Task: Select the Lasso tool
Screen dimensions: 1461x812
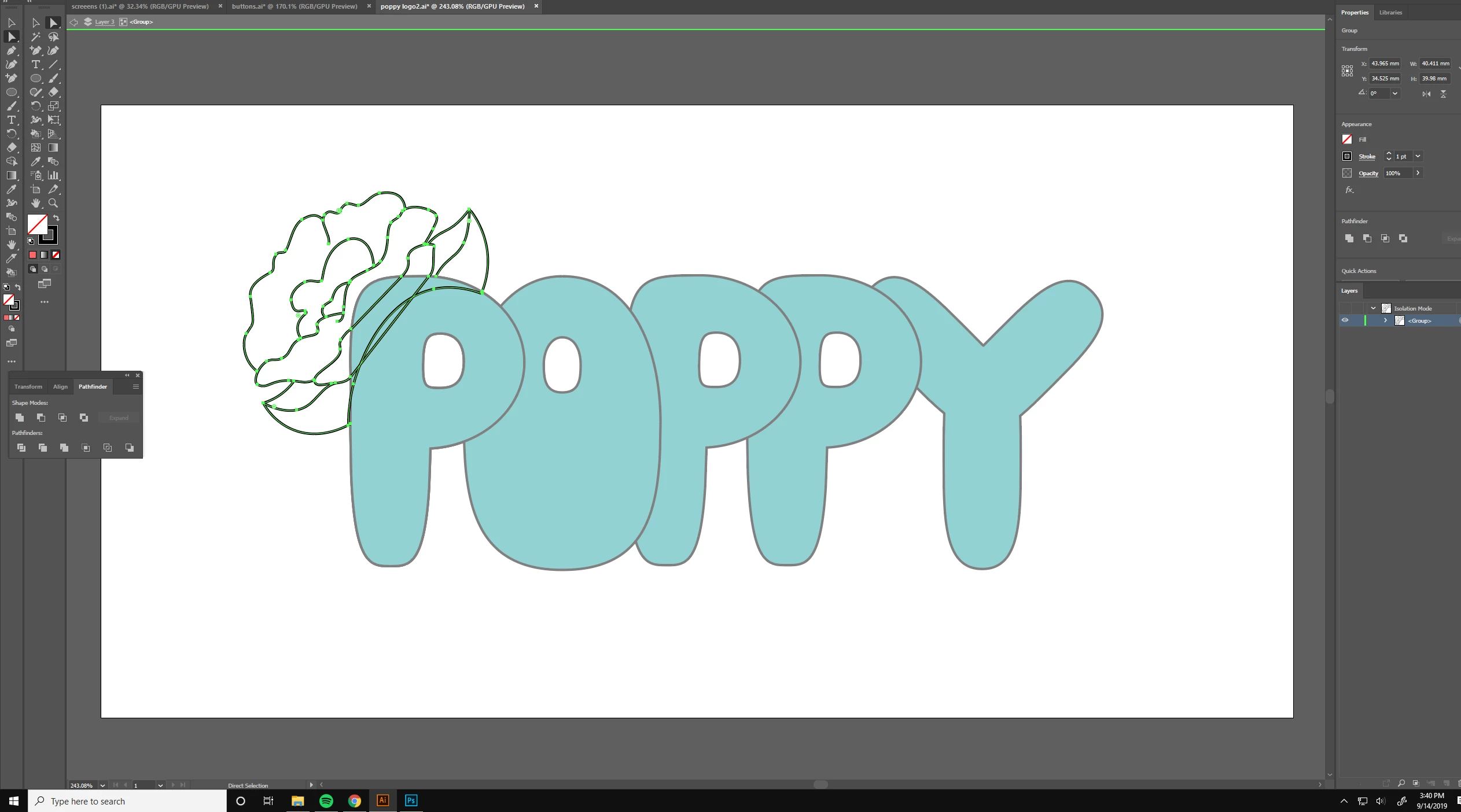Action: 53,36
